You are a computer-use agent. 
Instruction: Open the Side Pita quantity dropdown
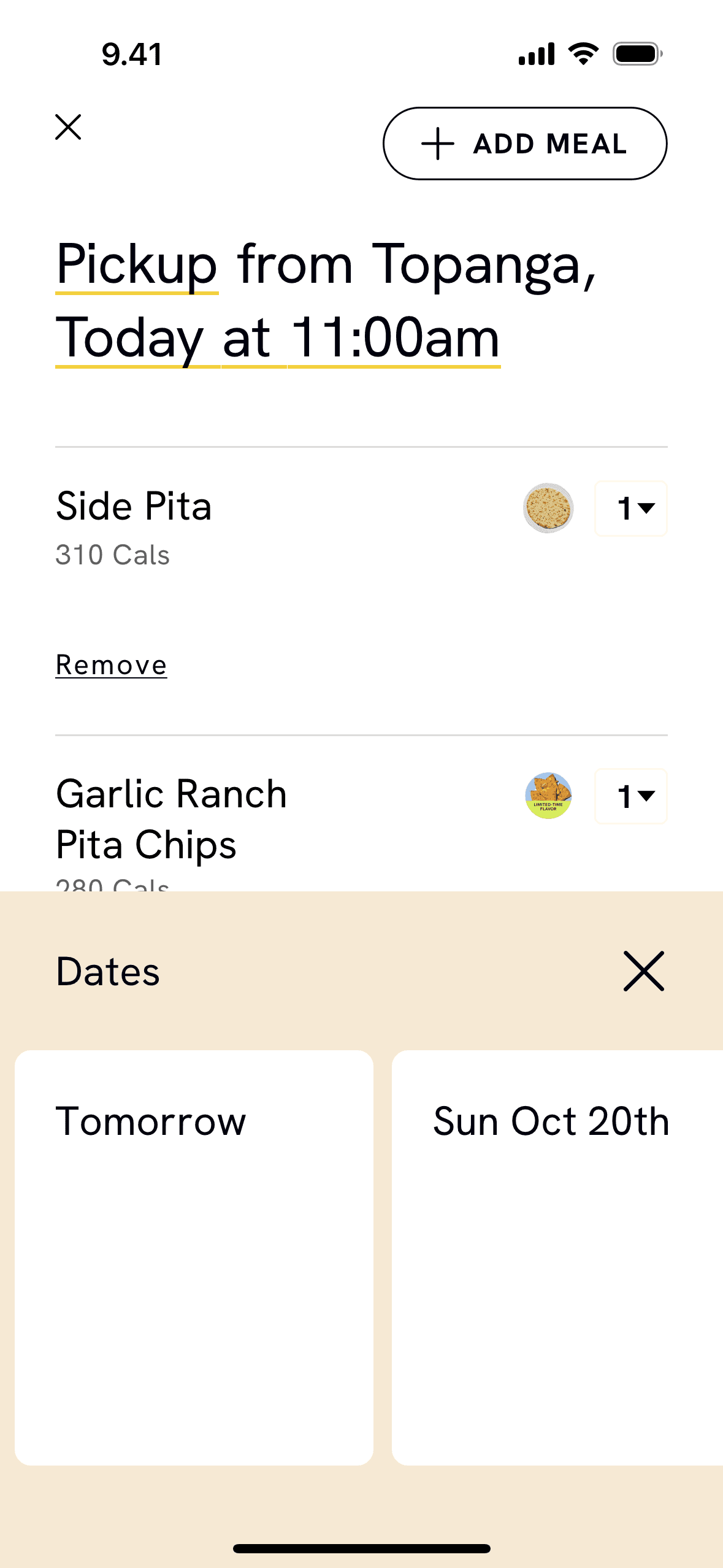pos(631,509)
